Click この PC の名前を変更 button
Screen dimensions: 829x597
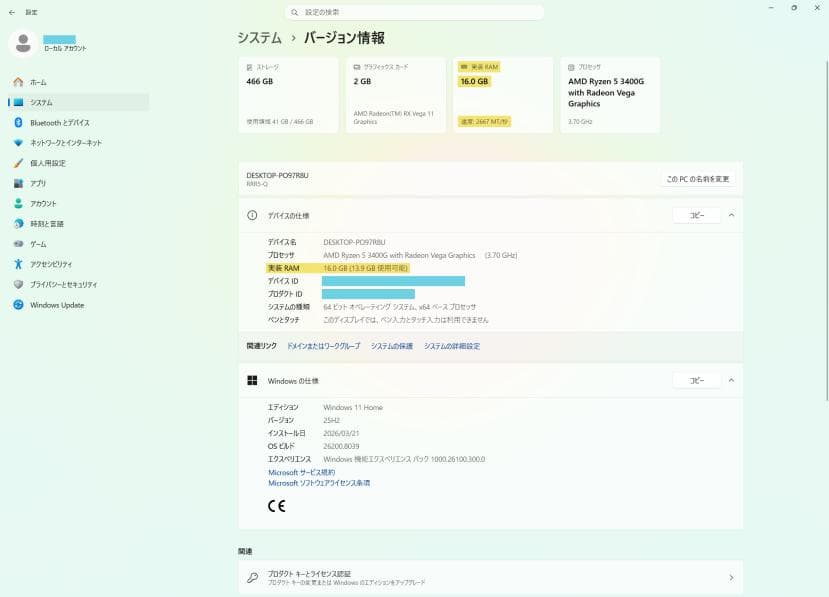698,179
